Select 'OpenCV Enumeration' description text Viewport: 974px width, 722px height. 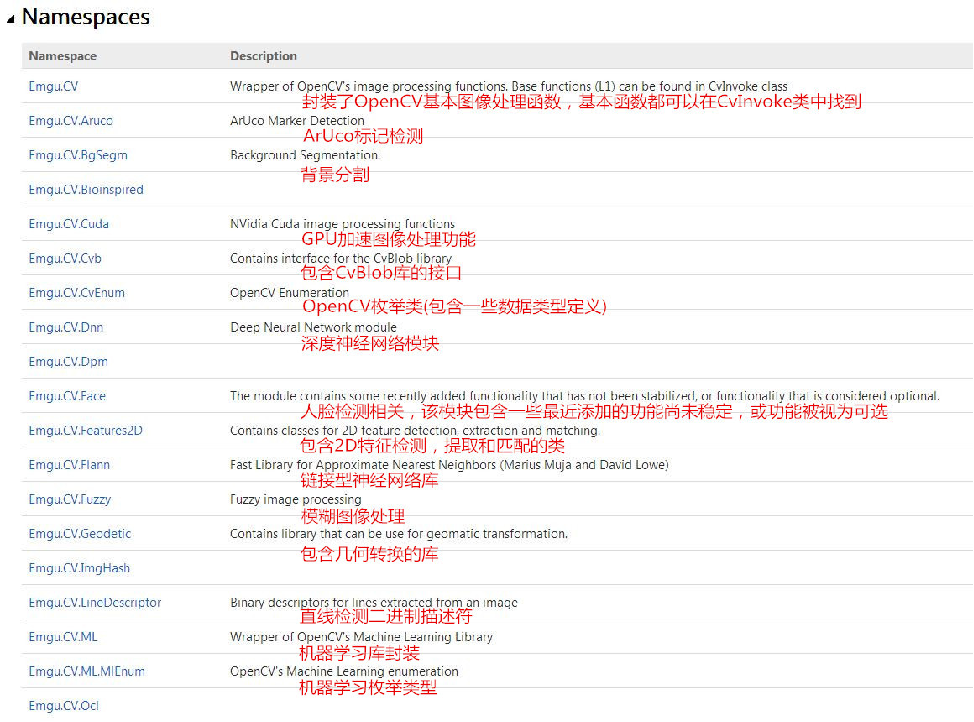289,293
